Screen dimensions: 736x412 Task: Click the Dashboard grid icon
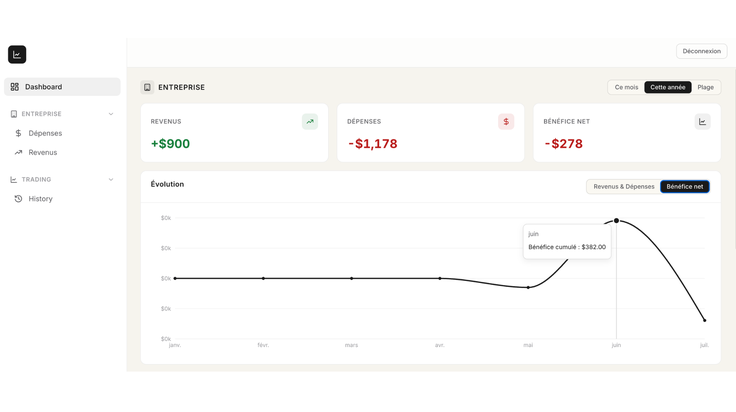(15, 87)
